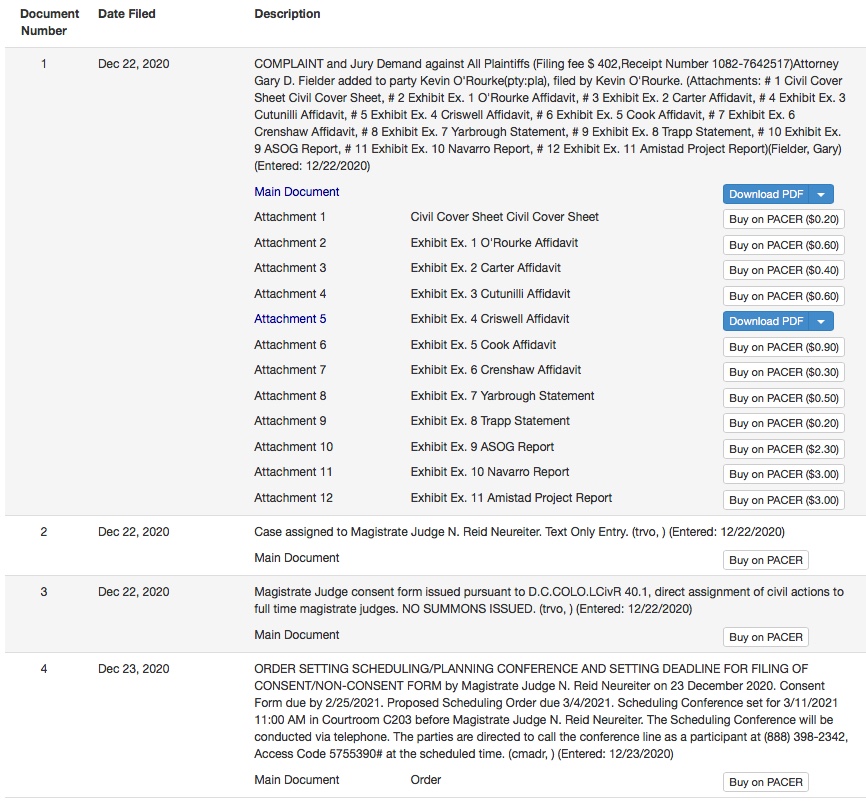Click the 'Case assigned to Magistrate Judge' entry text
This screenshot has width=866, height=811.
(519, 531)
